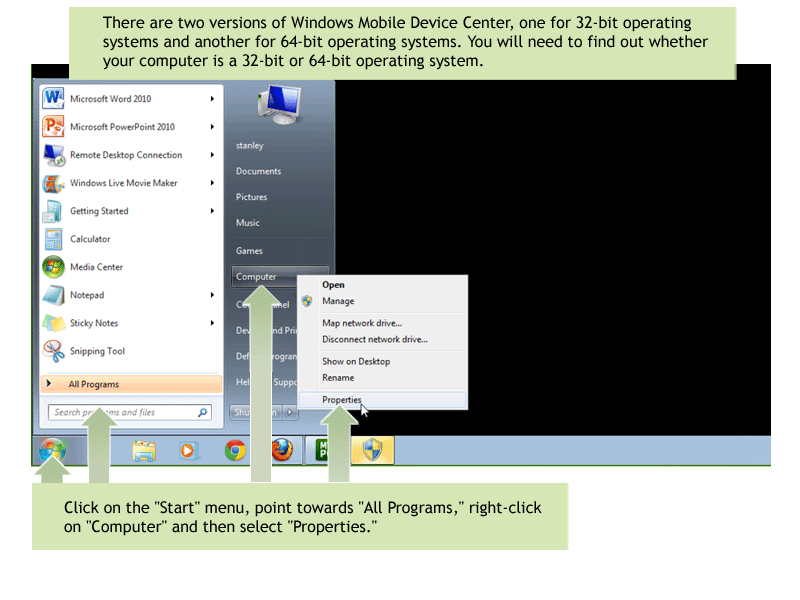Click the Calculator label
This screenshot has height=600, width=800.
click(90, 239)
